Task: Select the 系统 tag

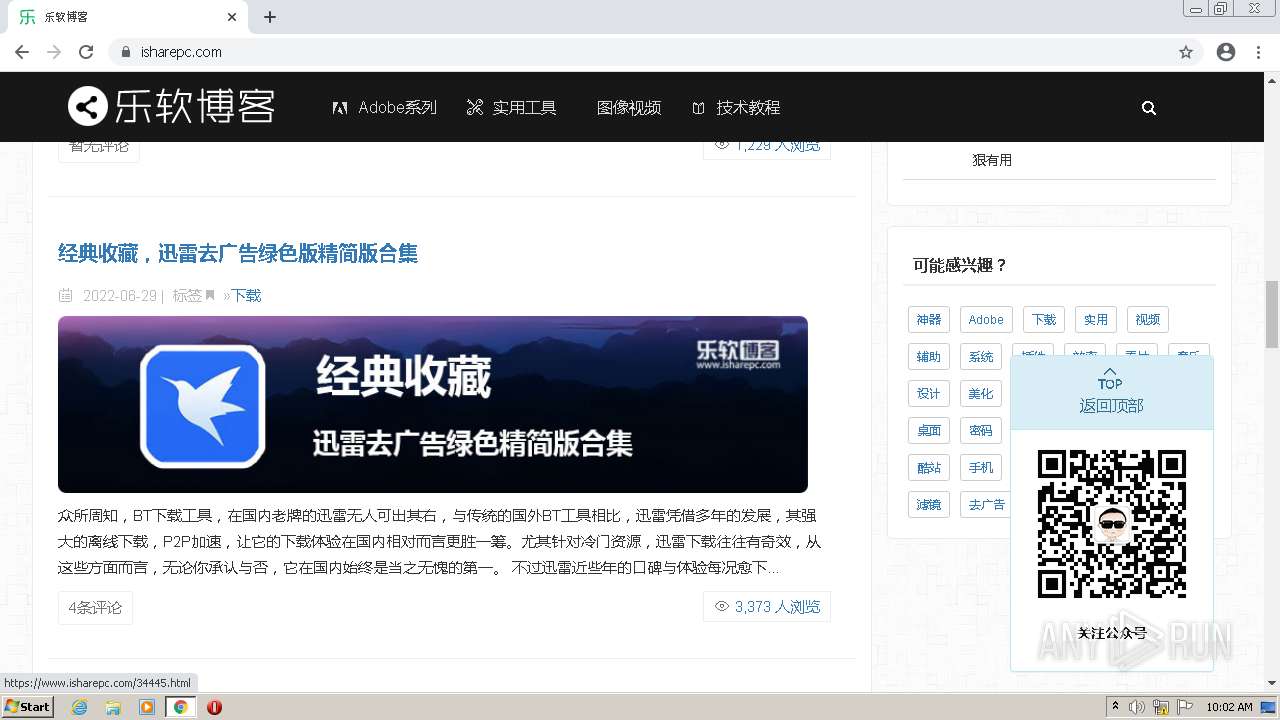Action: click(x=981, y=356)
